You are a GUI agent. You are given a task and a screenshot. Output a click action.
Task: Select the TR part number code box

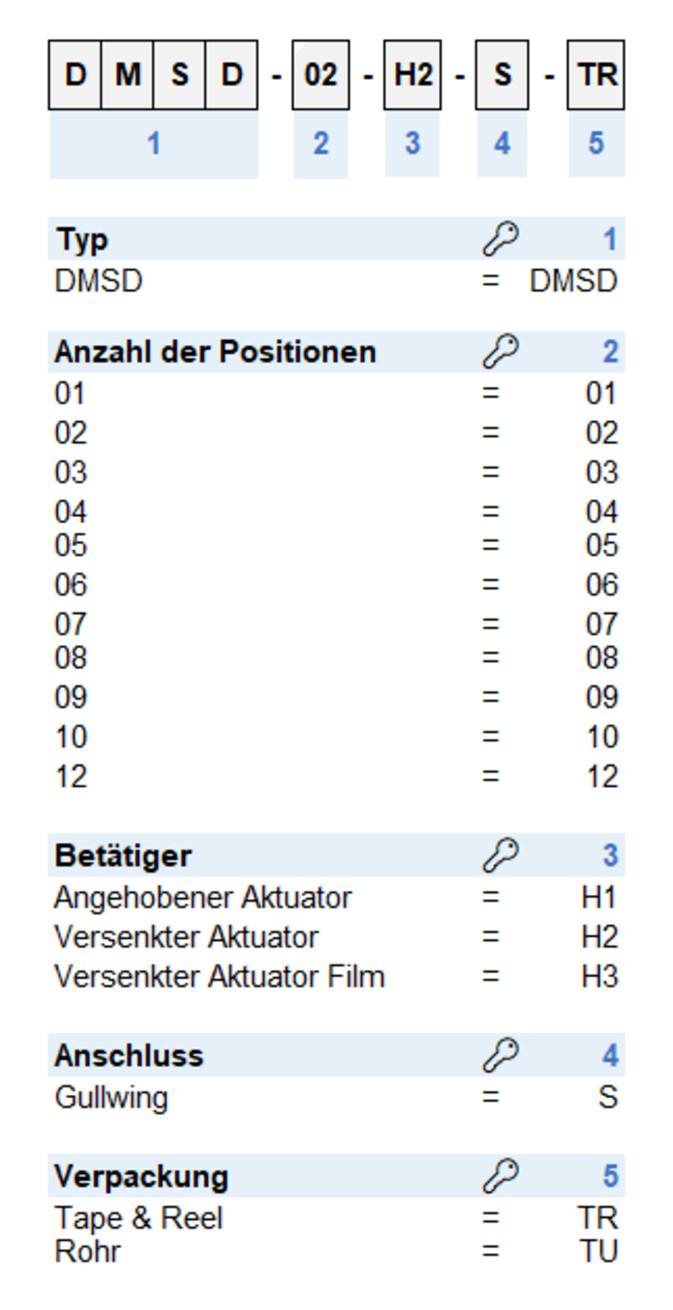[x=596, y=75]
